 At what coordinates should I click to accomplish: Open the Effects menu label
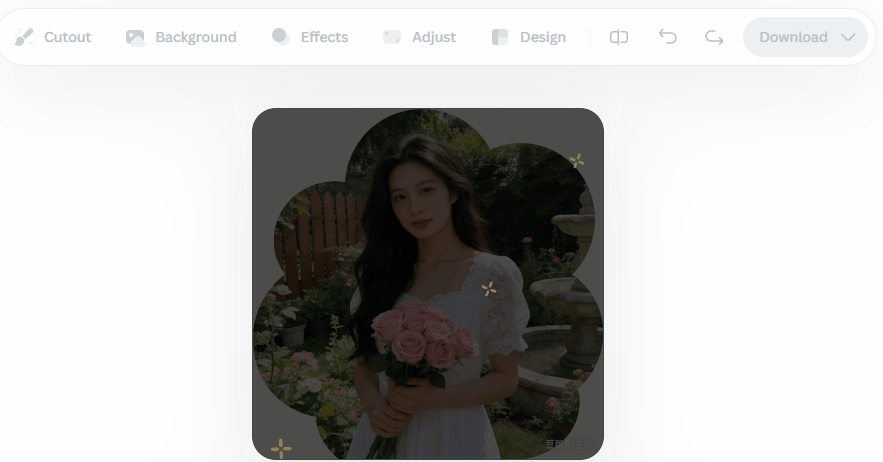pyautogui.click(x=324, y=37)
